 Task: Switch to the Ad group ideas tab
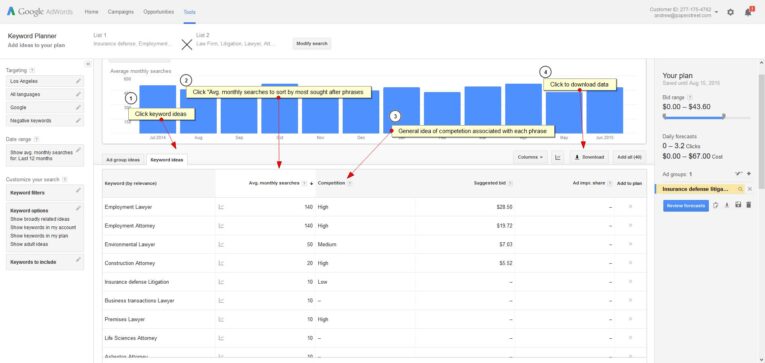click(123, 160)
